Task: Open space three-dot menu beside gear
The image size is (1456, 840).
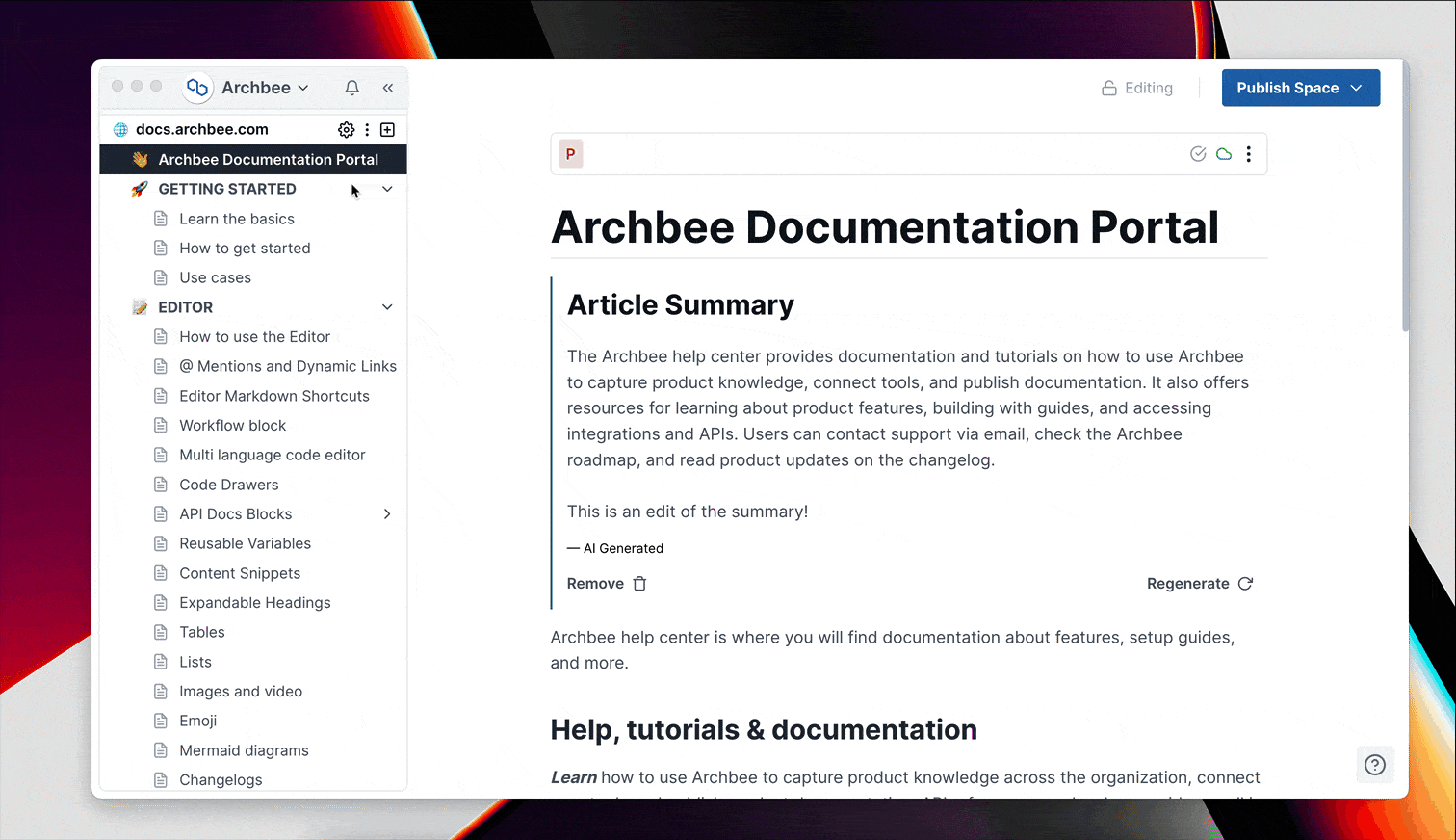Action: pyautogui.click(x=367, y=129)
